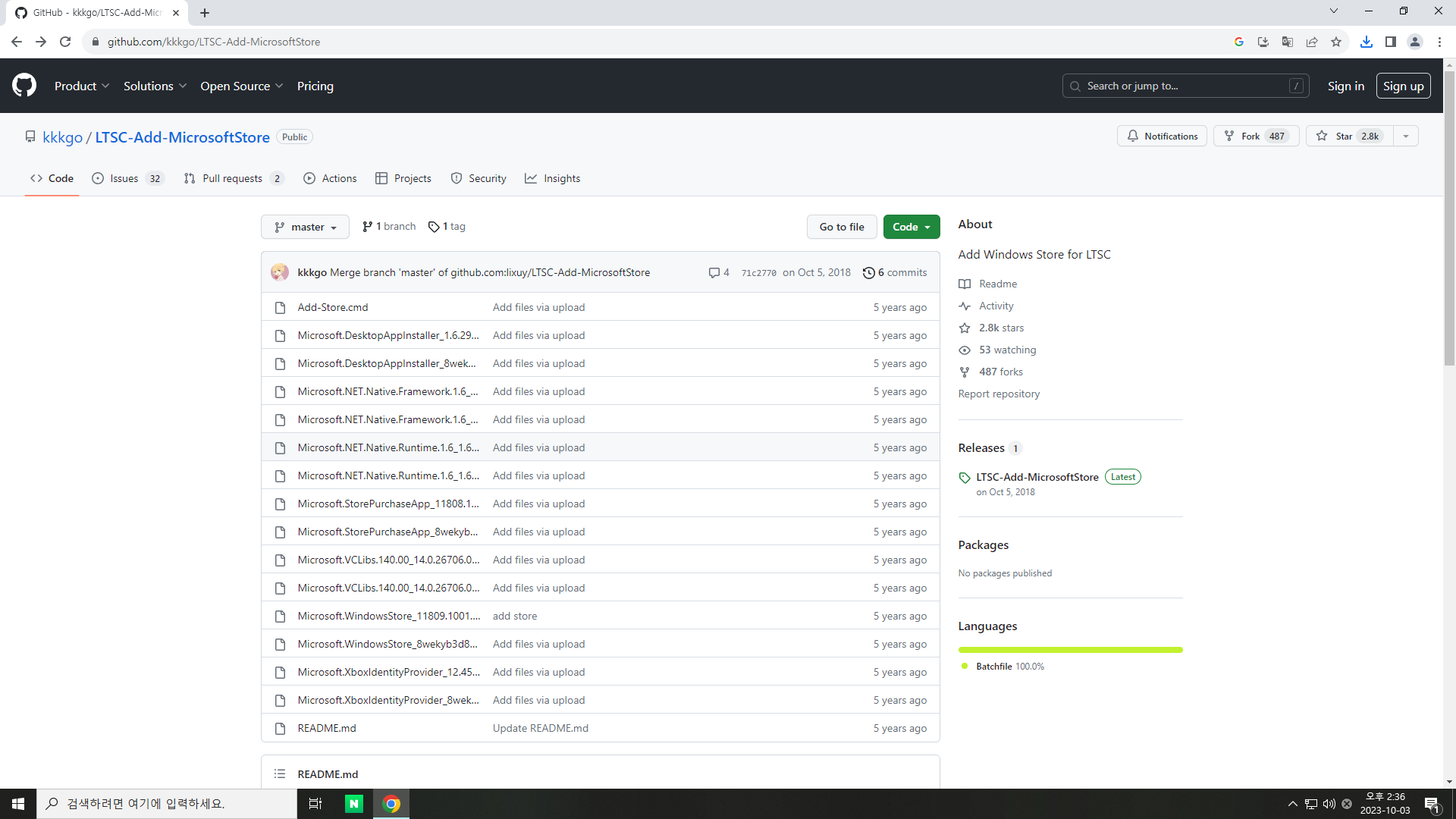Select the Code tab
The image size is (1456, 819).
pos(52,178)
